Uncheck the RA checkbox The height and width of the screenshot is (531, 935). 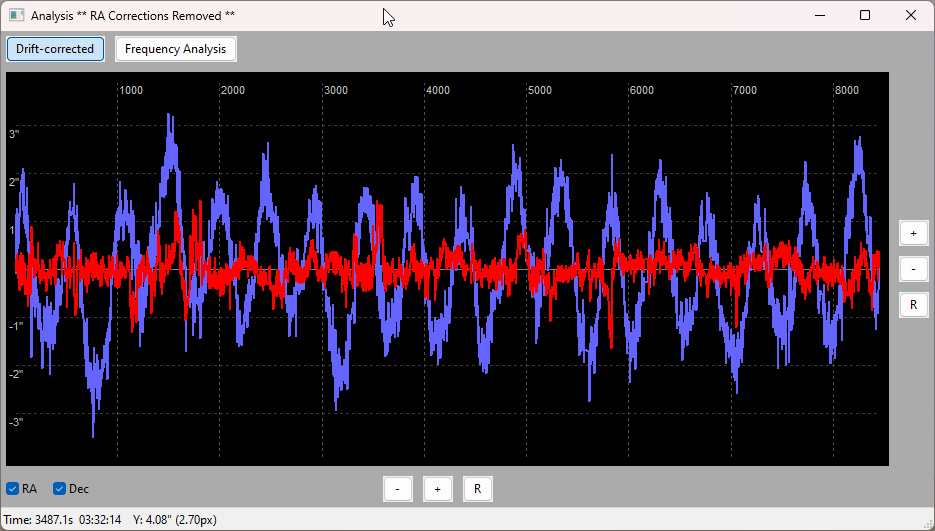[x=13, y=489]
